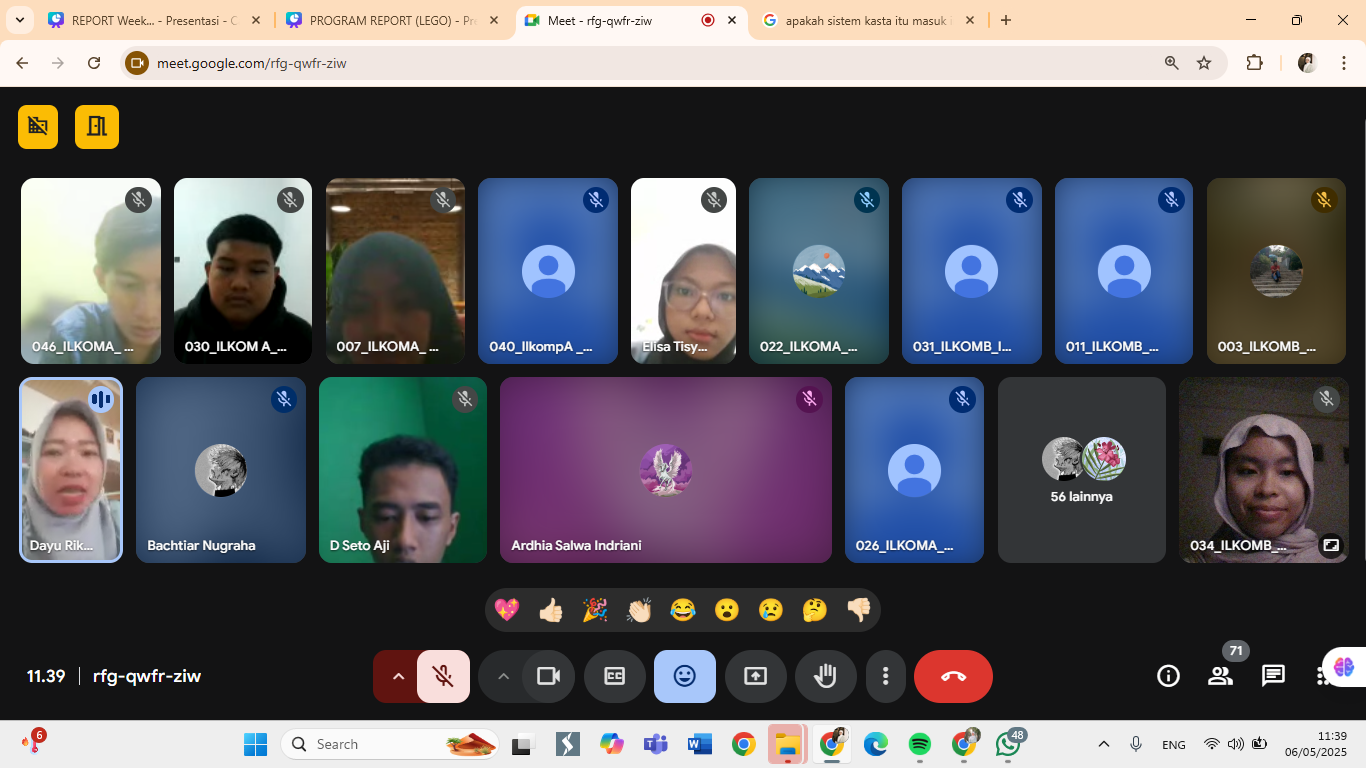Open the 56 lainnya participants tile
Image resolution: width=1366 pixels, height=768 pixels.
(x=1081, y=470)
